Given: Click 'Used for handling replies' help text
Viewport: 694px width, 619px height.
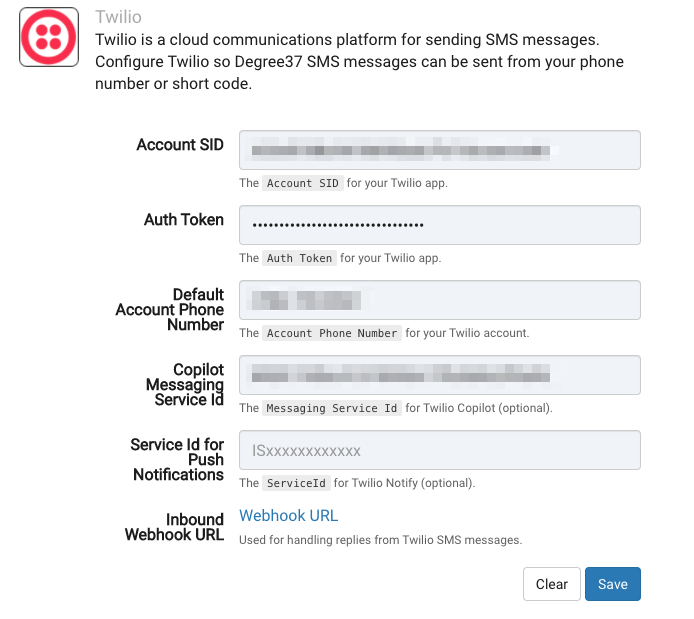Looking at the screenshot, I should [x=381, y=540].
